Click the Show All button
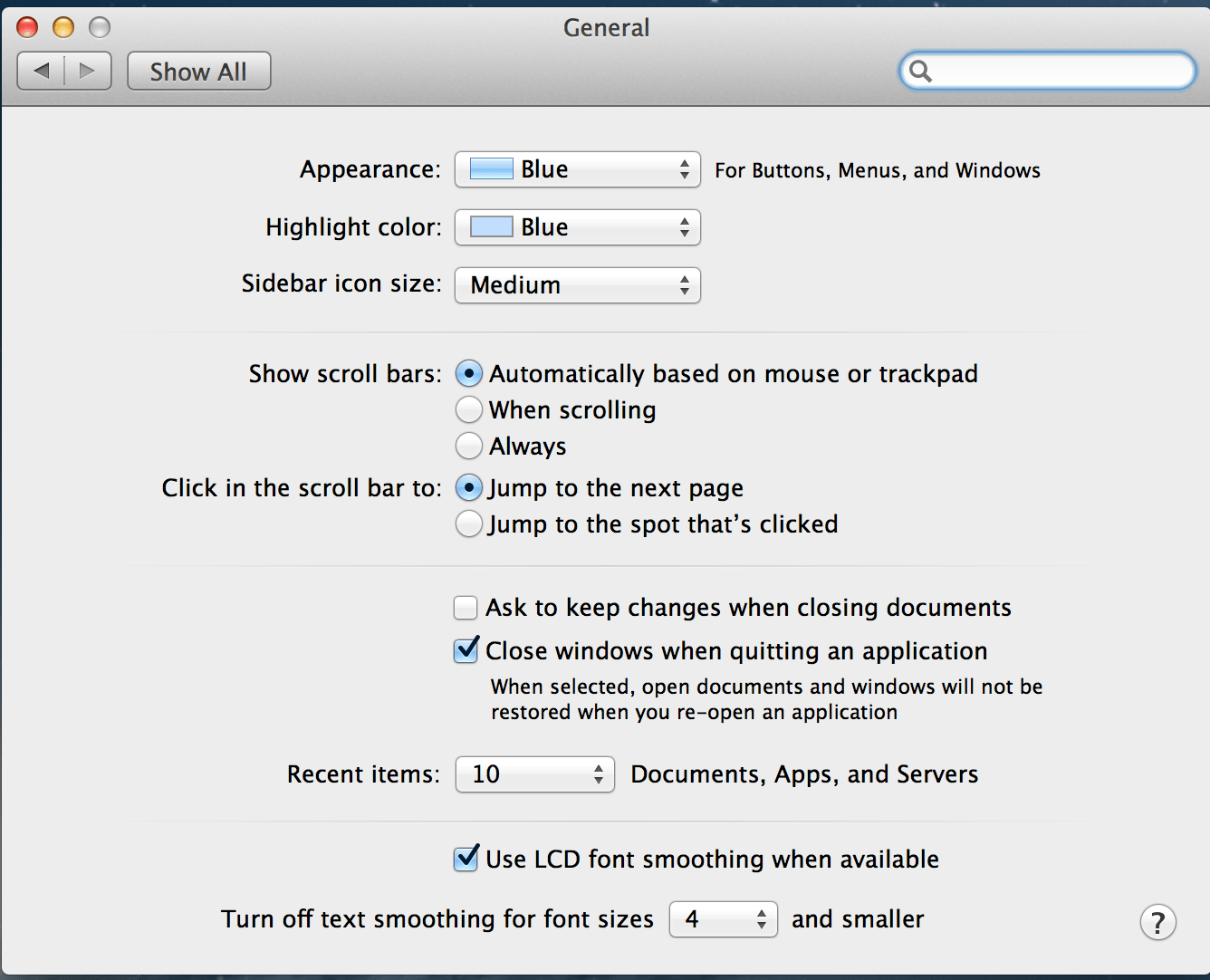This screenshot has width=1210, height=980. [198, 71]
